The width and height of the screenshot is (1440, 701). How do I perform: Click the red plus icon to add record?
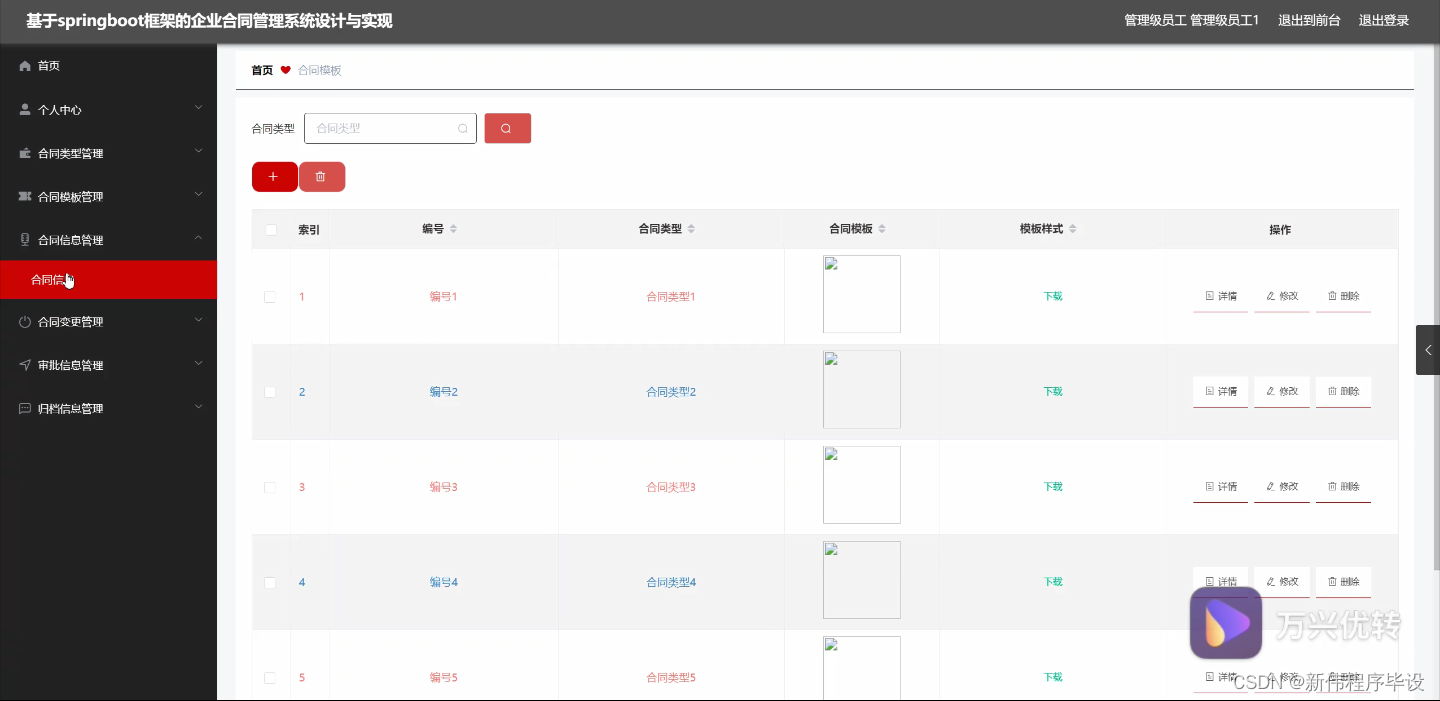click(x=274, y=176)
